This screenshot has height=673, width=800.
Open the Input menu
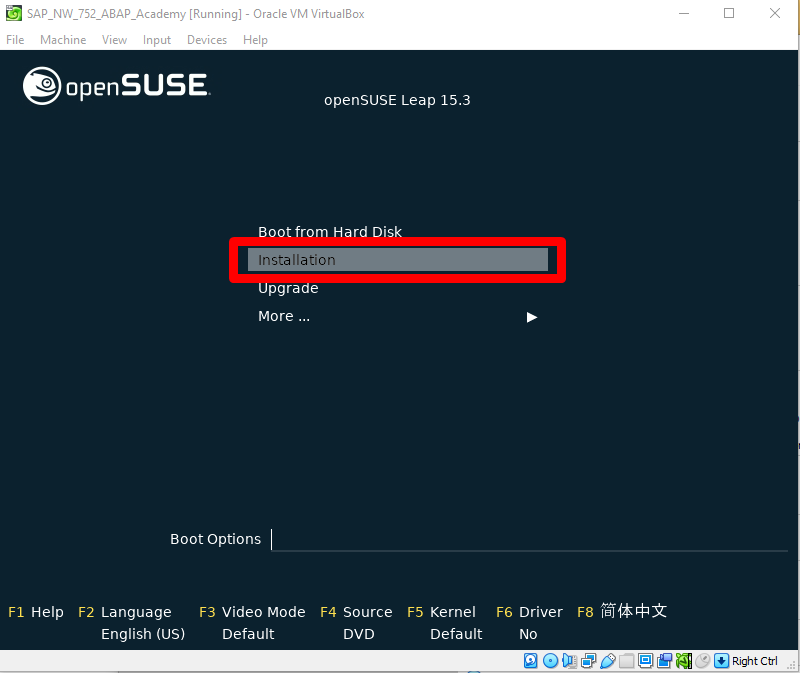157,40
